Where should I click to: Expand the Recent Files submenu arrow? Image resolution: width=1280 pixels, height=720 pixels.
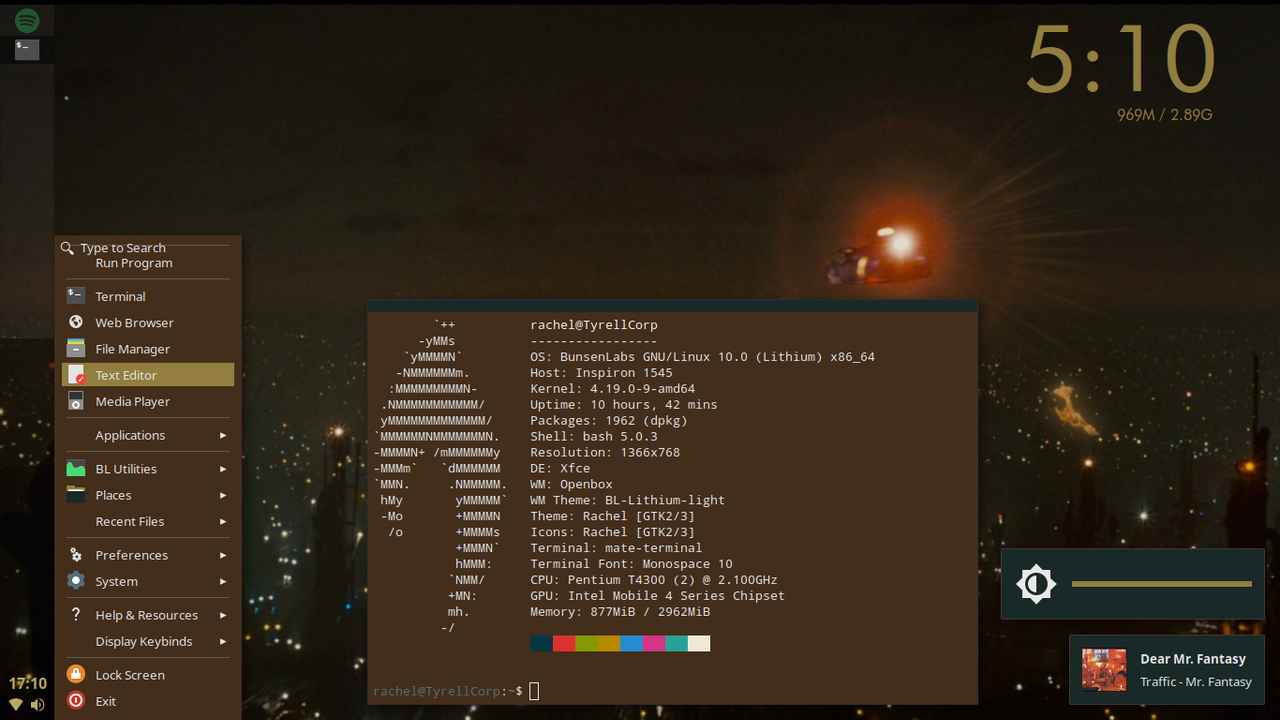pos(223,521)
